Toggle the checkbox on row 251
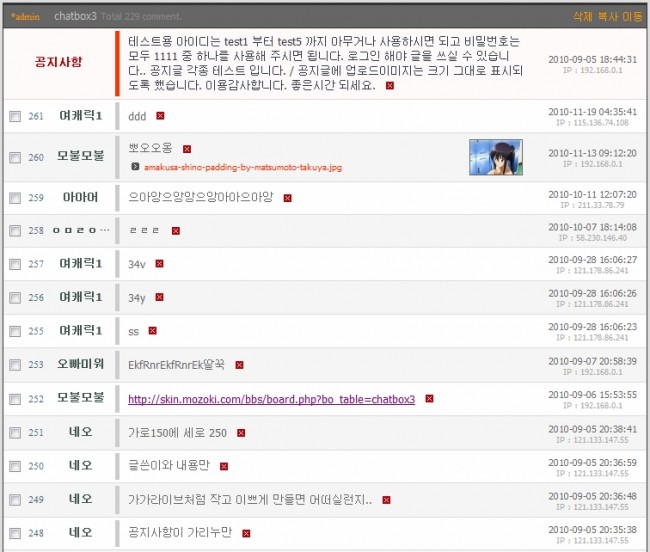 tap(15, 433)
